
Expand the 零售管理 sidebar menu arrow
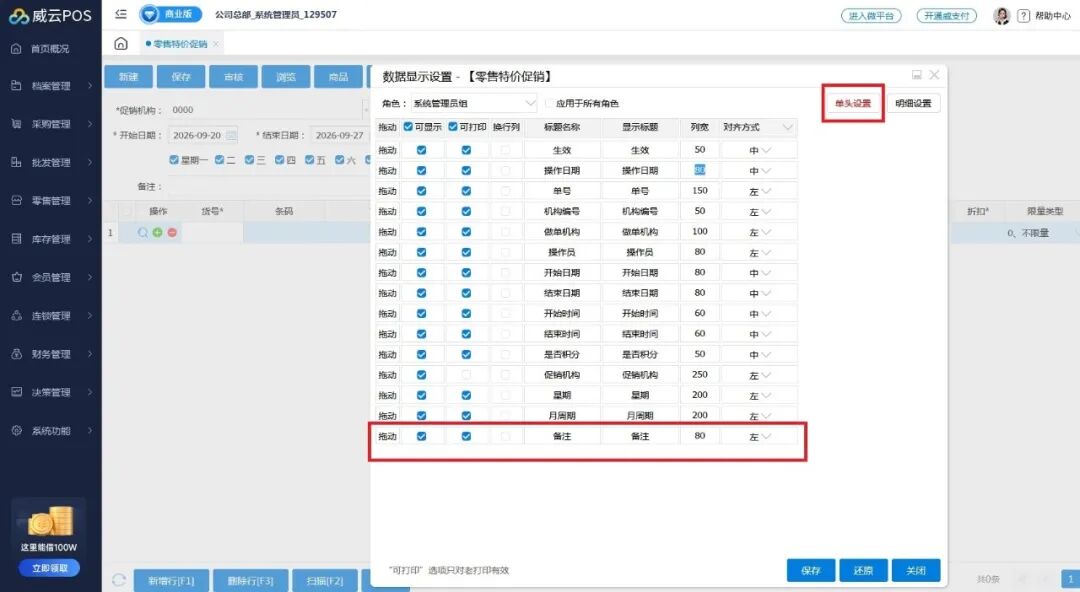click(x=90, y=201)
